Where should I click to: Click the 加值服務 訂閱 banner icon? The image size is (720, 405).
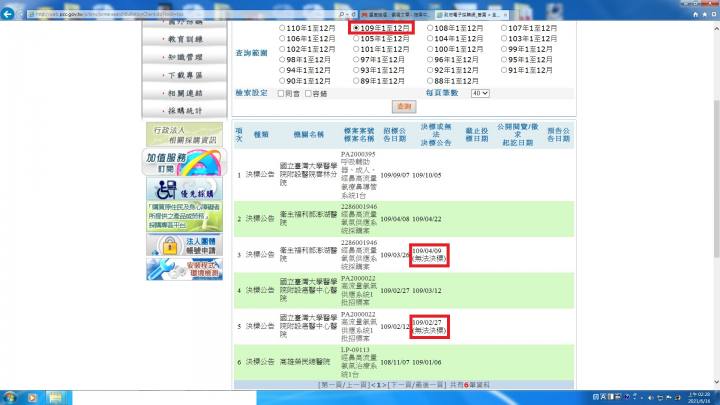(168, 164)
